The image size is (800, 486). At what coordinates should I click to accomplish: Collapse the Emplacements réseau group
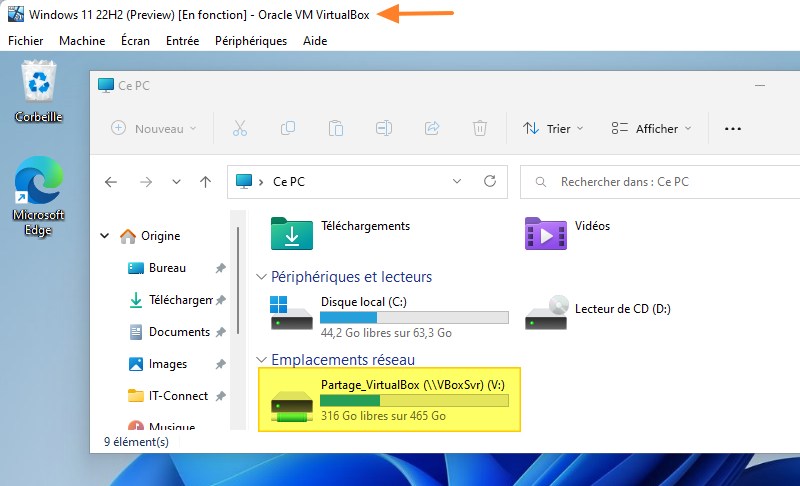[261, 360]
